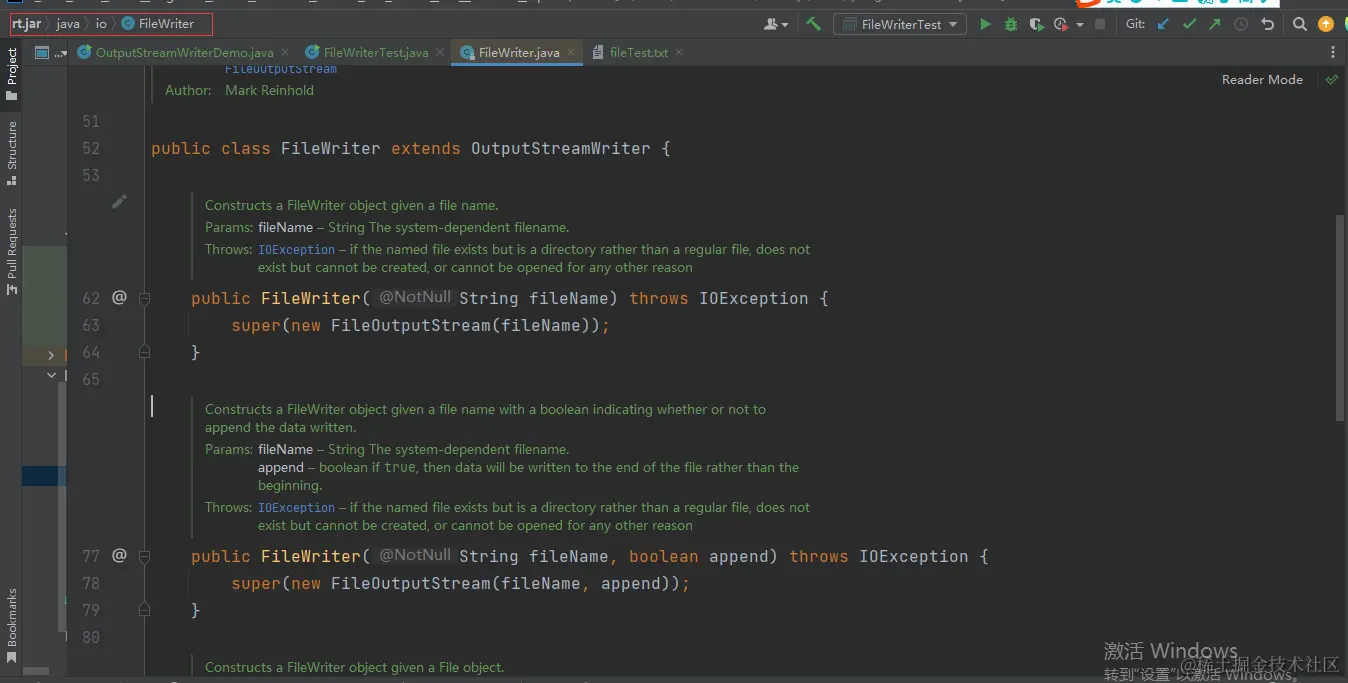The width and height of the screenshot is (1348, 683).
Task: Click the orange IDE update arrow icon
Action: pyautogui.click(x=1326, y=24)
